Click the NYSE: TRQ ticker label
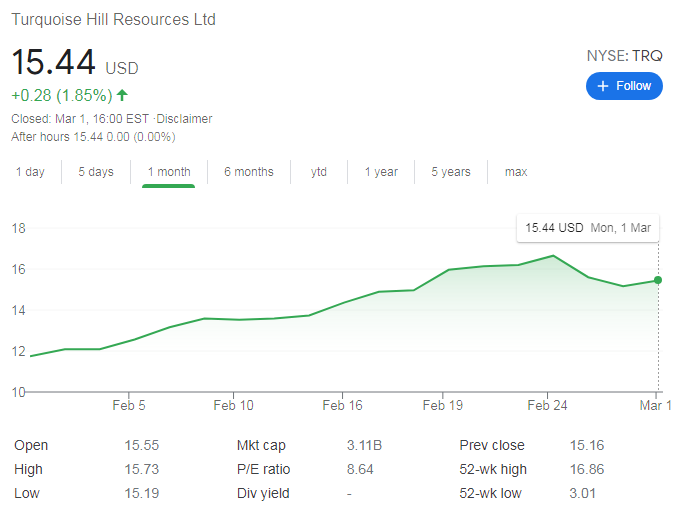 click(624, 56)
